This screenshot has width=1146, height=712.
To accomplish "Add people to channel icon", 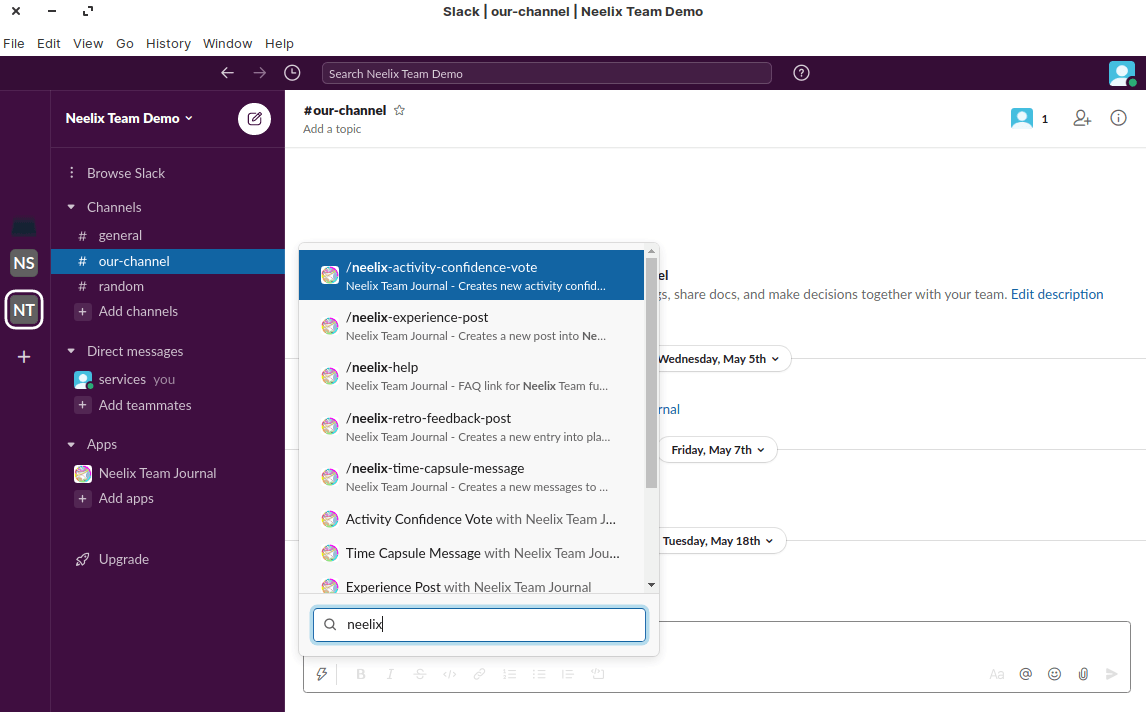I will tap(1082, 118).
